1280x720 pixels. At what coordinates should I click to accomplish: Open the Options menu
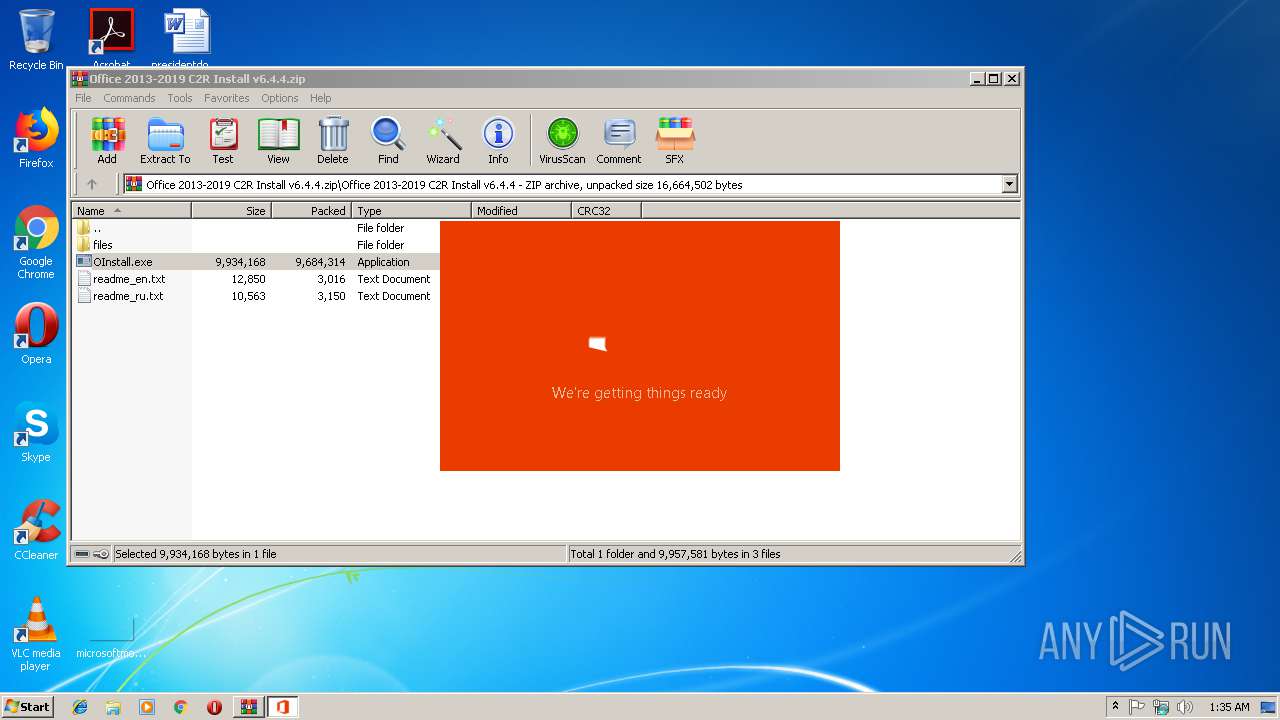click(280, 98)
